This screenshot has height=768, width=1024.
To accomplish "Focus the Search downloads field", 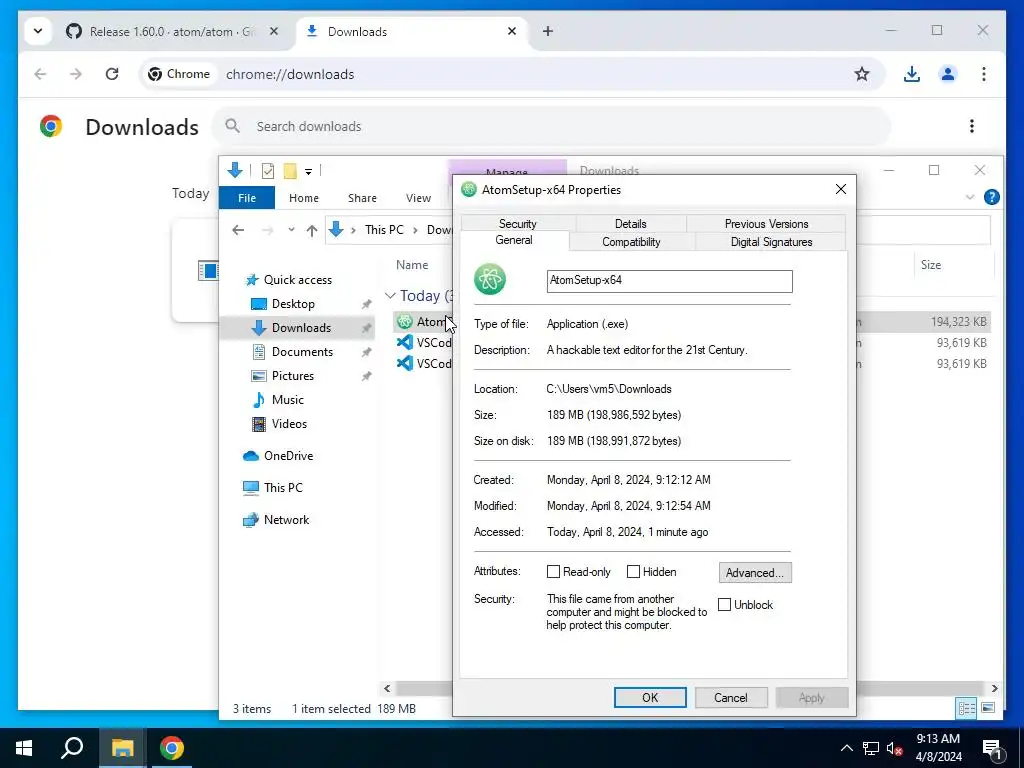I will click(x=551, y=126).
